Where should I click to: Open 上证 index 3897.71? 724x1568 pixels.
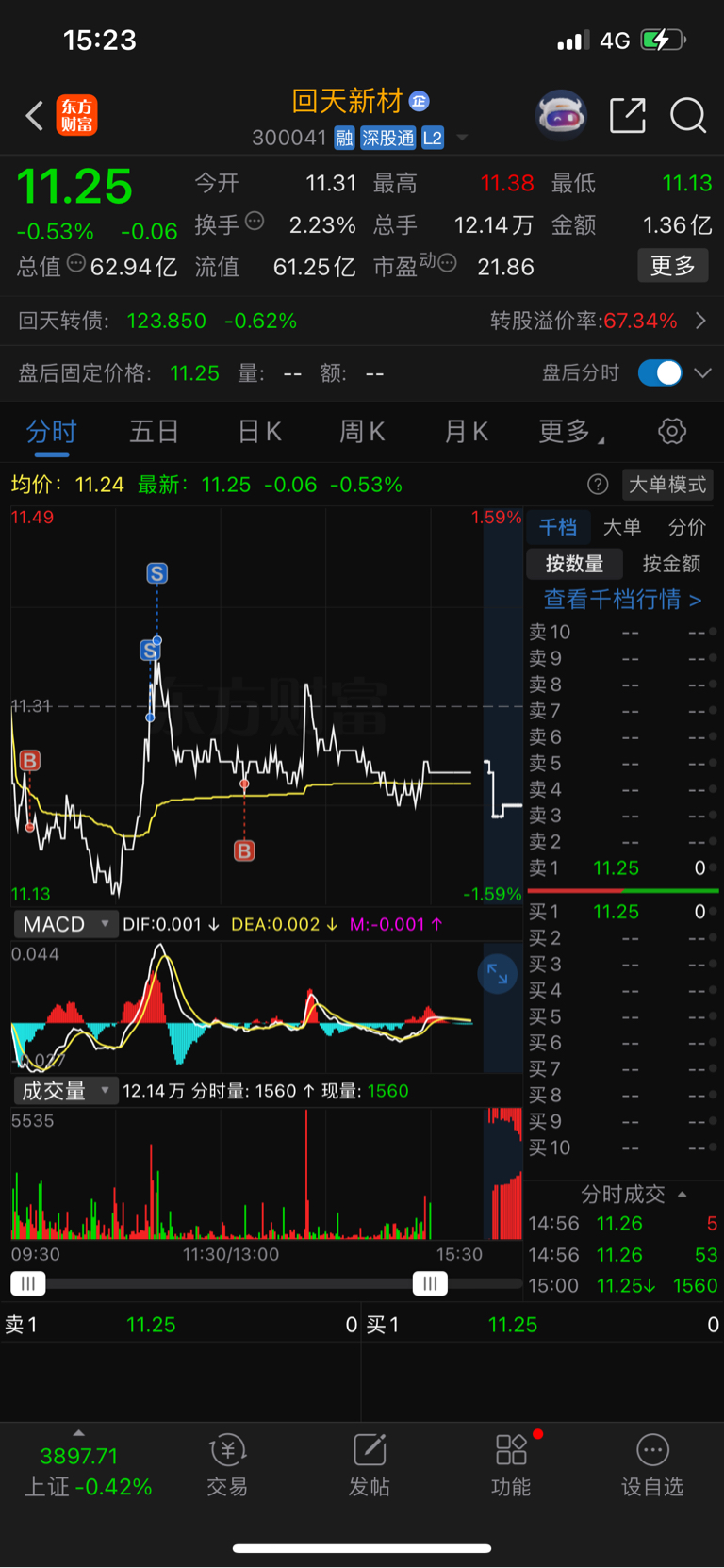(88, 1471)
